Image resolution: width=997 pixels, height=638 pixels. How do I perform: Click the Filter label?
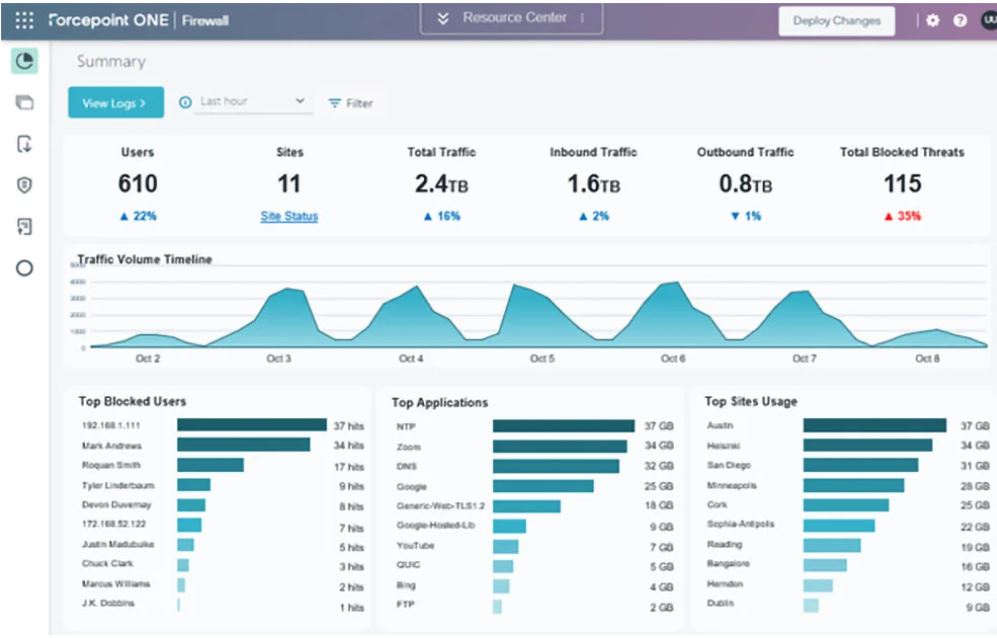coord(359,103)
